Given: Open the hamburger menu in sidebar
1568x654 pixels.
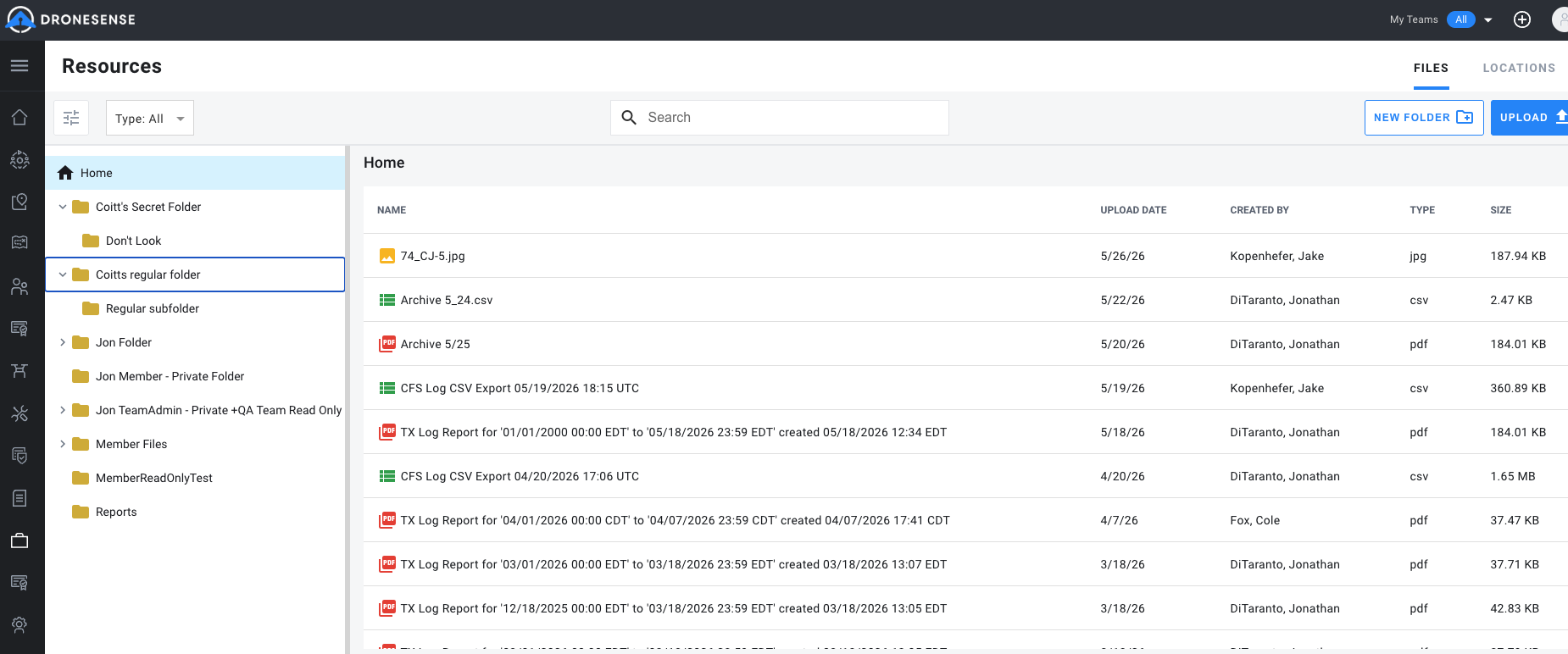Looking at the screenshot, I should (x=19, y=66).
